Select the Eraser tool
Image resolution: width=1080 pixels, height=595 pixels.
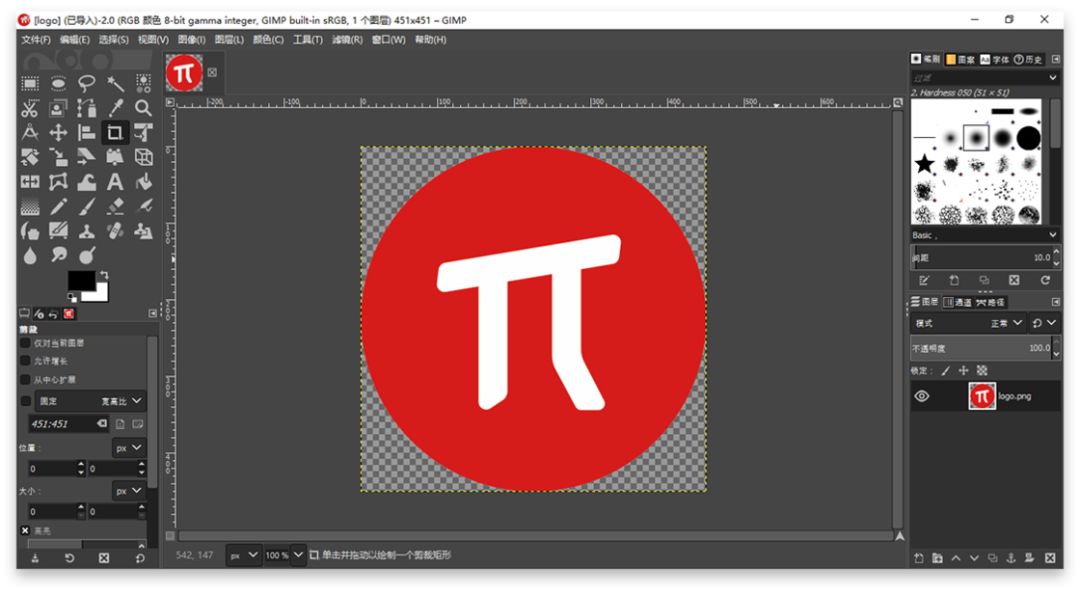point(115,206)
